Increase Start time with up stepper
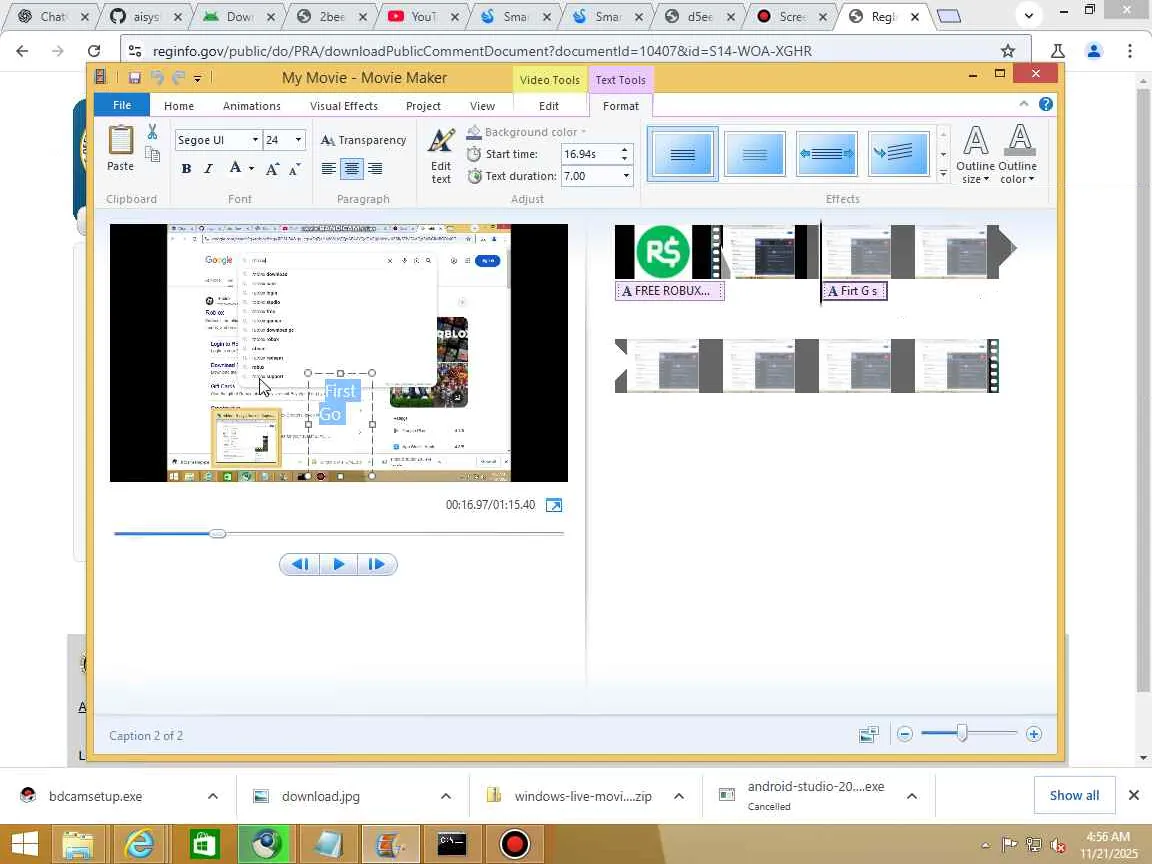Viewport: 1152px width, 864px height. [624, 150]
